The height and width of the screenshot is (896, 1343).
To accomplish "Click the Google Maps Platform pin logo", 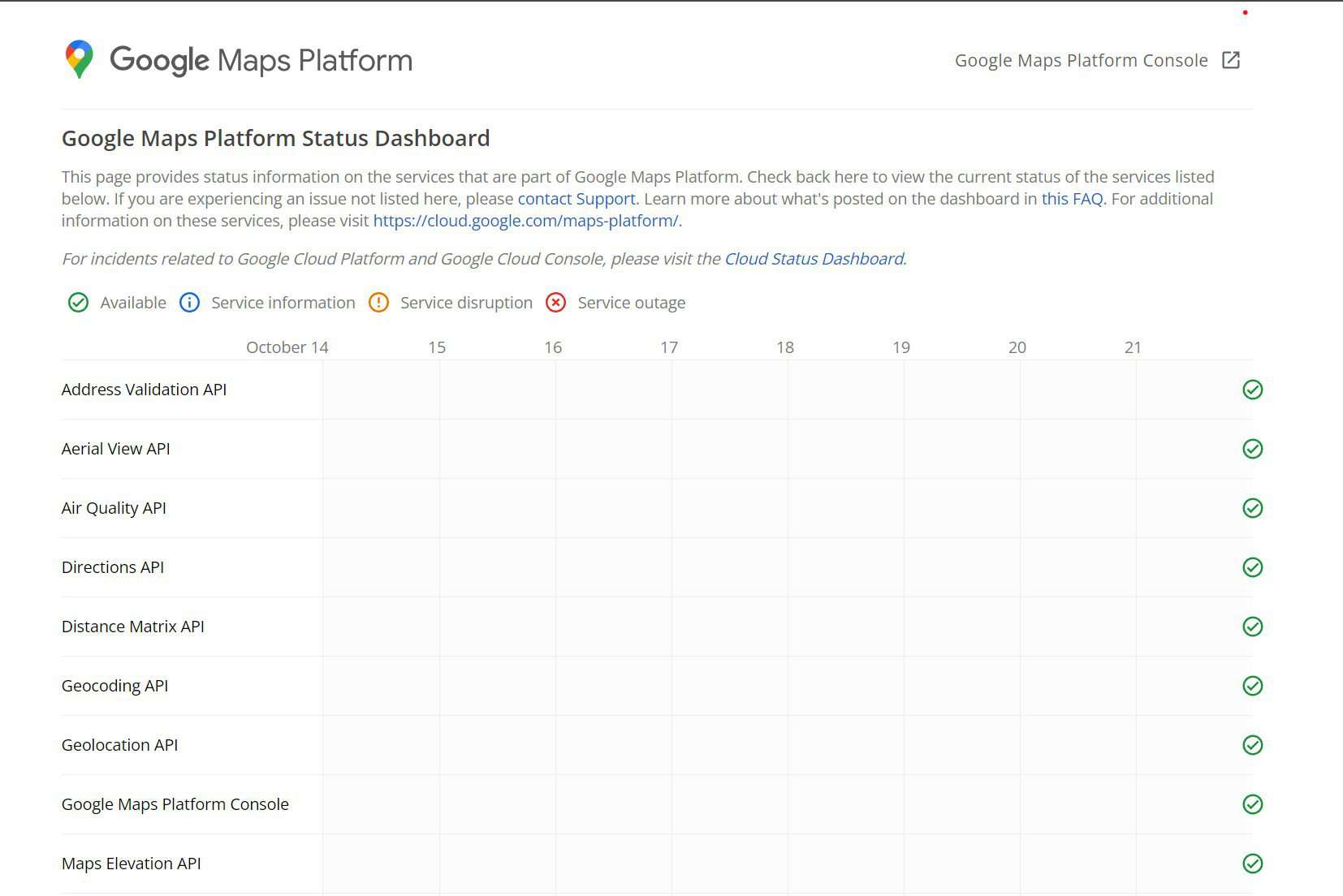I will (78, 58).
